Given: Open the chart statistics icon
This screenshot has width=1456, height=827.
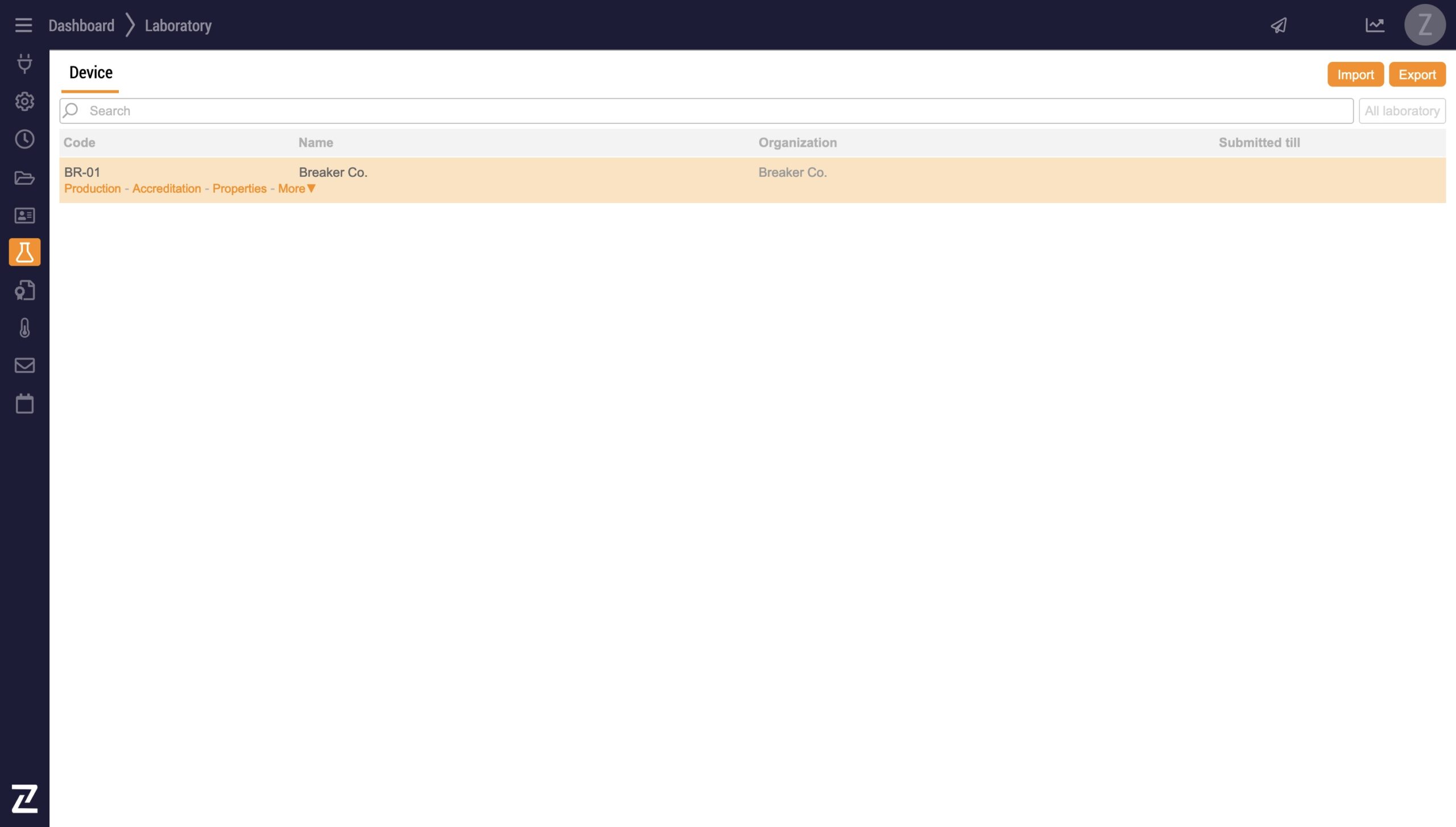Looking at the screenshot, I should 1375,25.
